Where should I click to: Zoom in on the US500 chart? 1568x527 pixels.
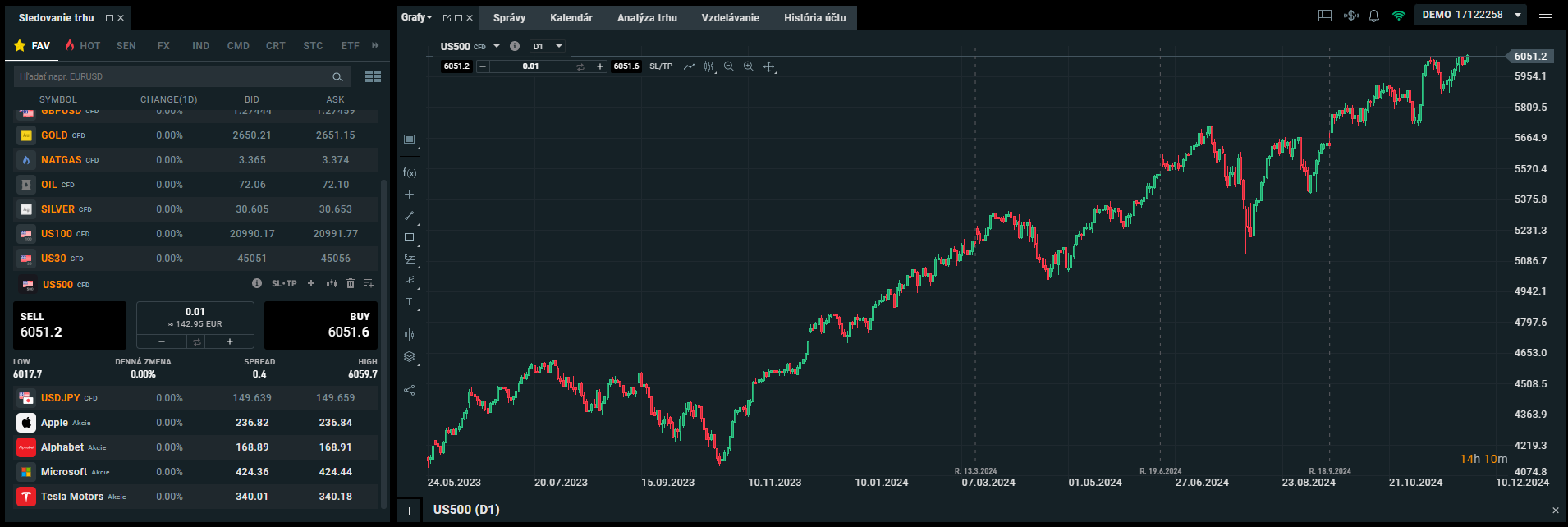(x=749, y=66)
